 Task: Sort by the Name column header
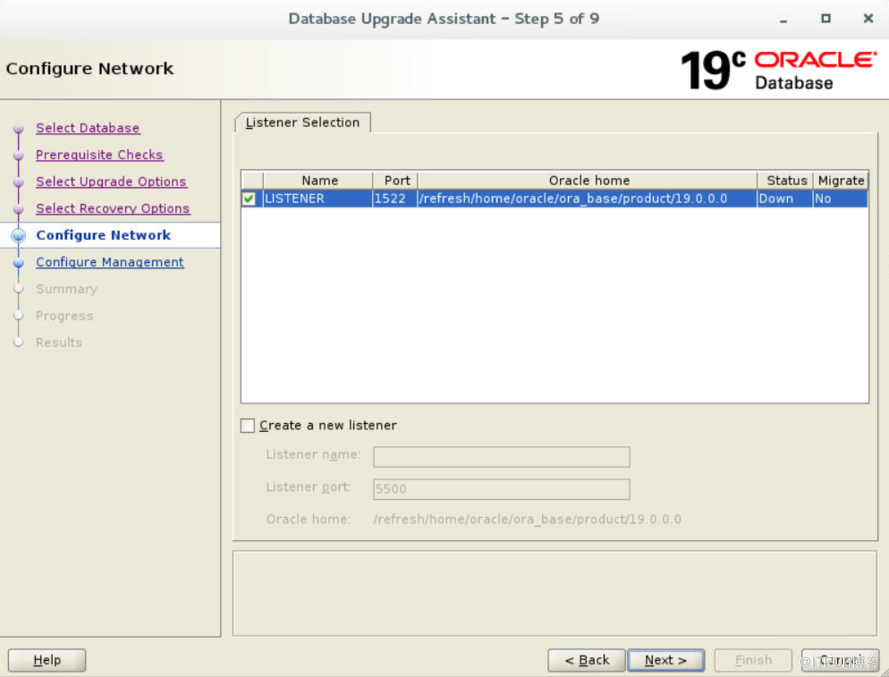click(x=319, y=180)
